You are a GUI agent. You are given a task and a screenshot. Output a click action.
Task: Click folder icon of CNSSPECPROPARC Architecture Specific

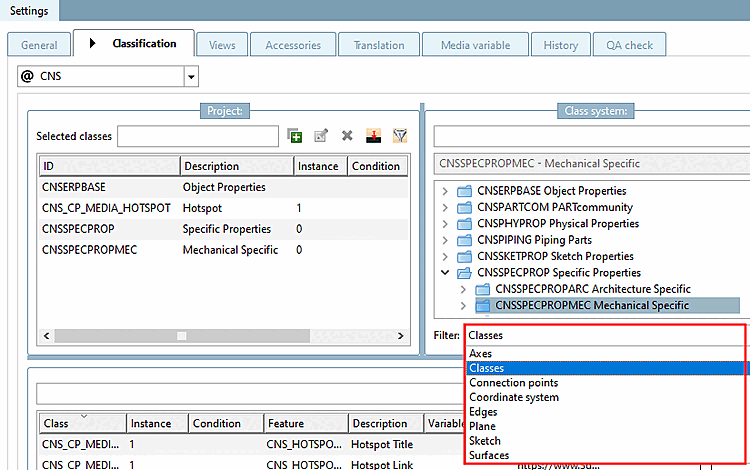pos(483,289)
